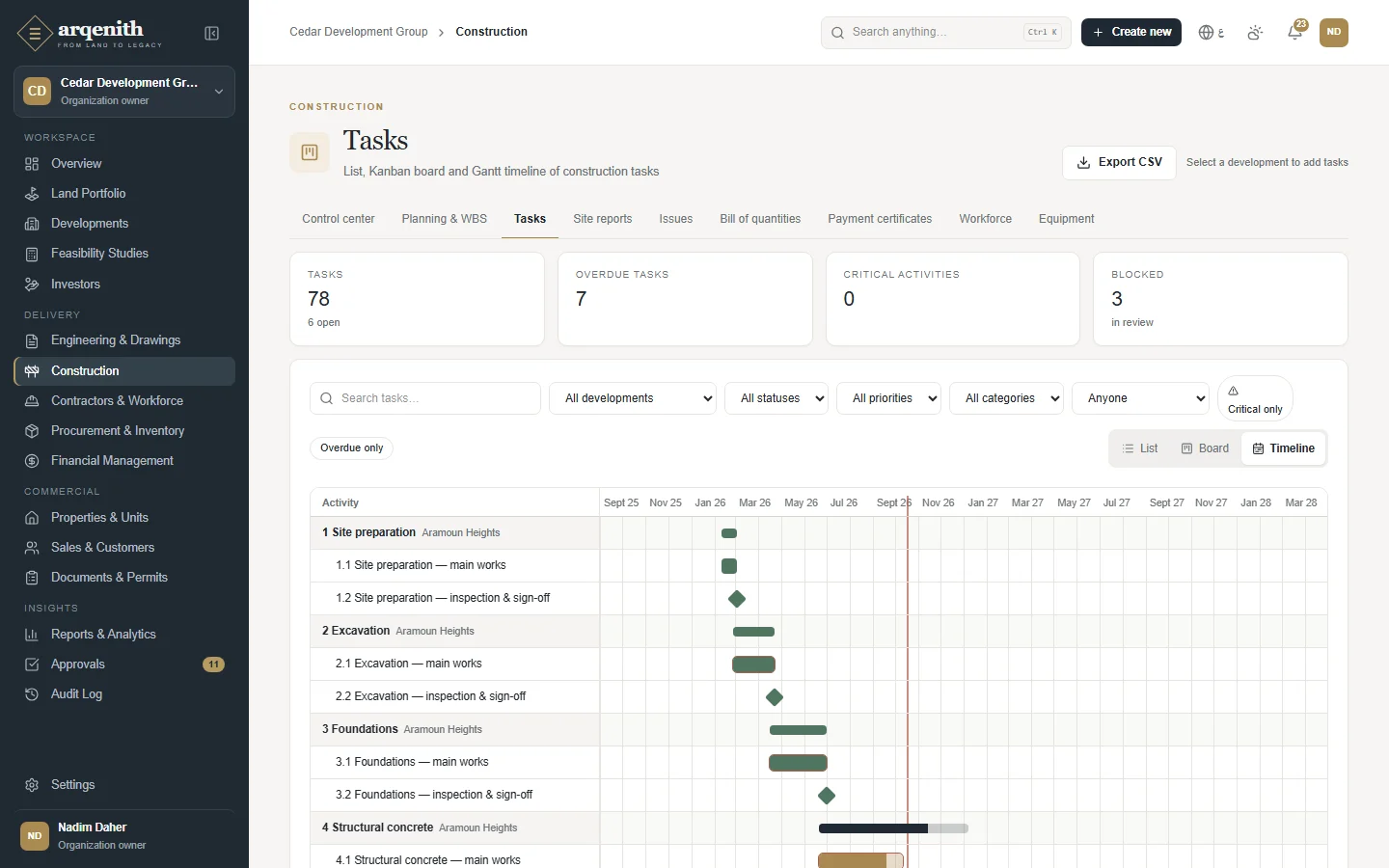
Task: Select the Timeline view
Action: 1283,448
